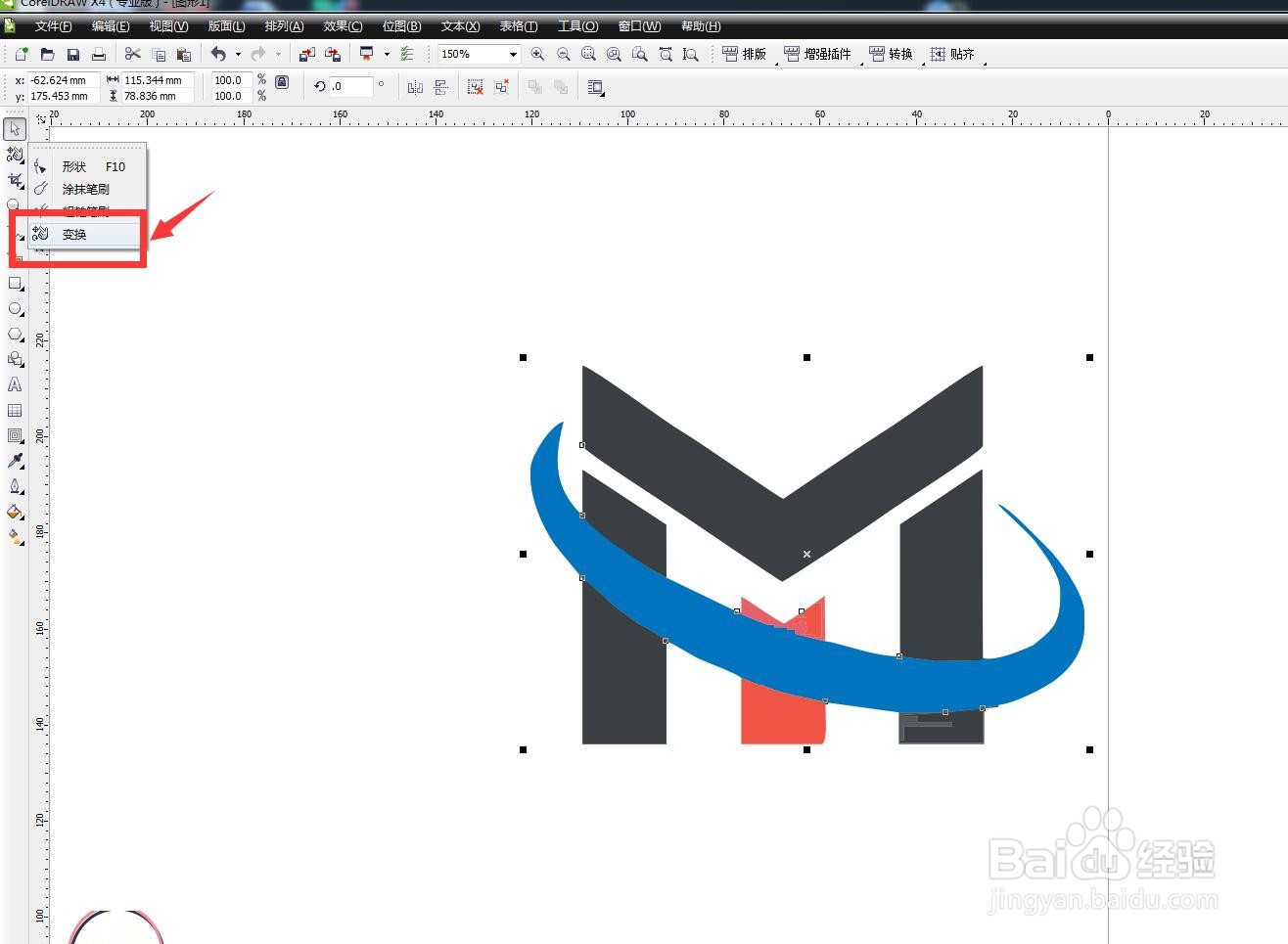Viewport: 1288px width, 944px height.
Task: Expand the application launcher dropdown arrow
Action: (387, 54)
